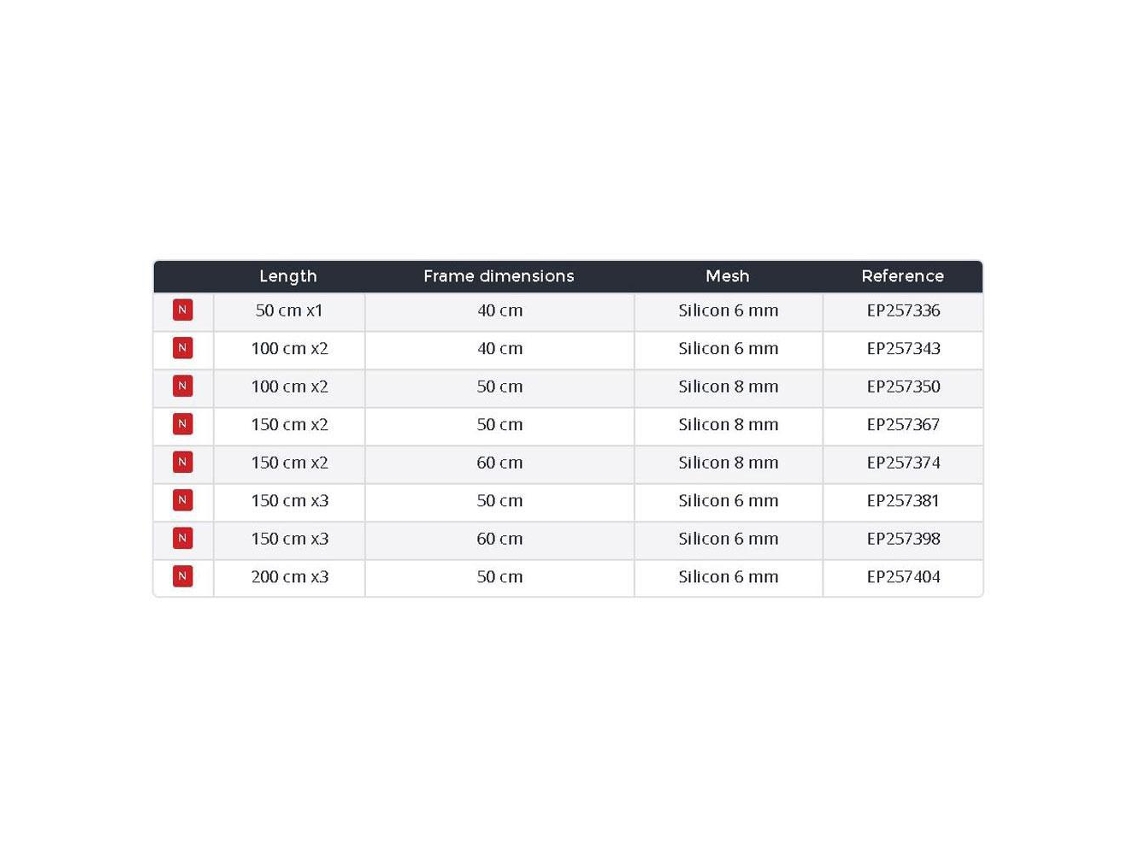Viewport: 1140px width, 855px height.
Task: Click the 50 cm x1 length cell
Action: [289, 310]
